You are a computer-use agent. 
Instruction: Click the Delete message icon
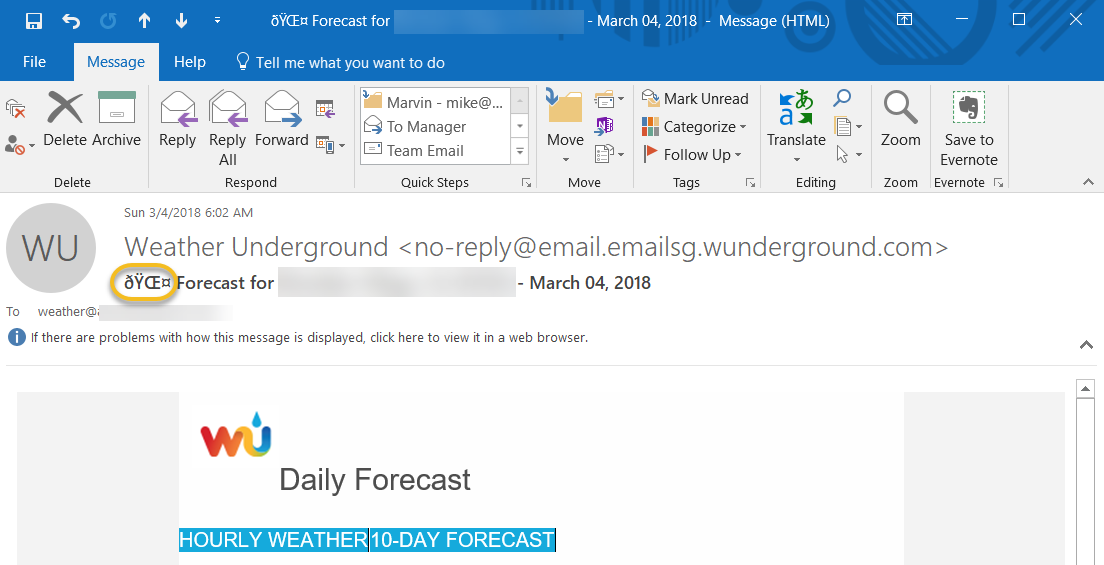(x=65, y=108)
